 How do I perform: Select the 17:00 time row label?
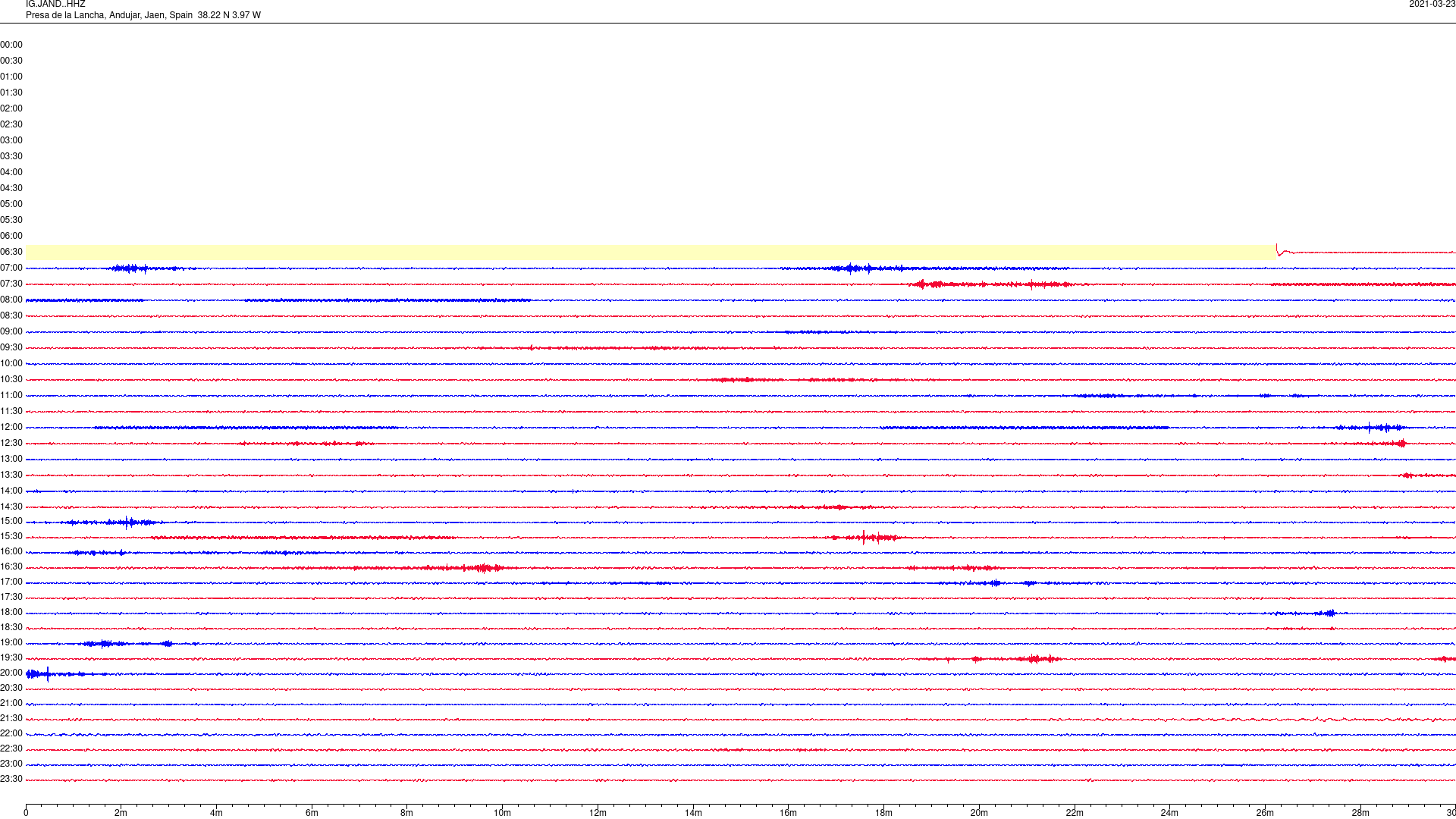point(11,582)
